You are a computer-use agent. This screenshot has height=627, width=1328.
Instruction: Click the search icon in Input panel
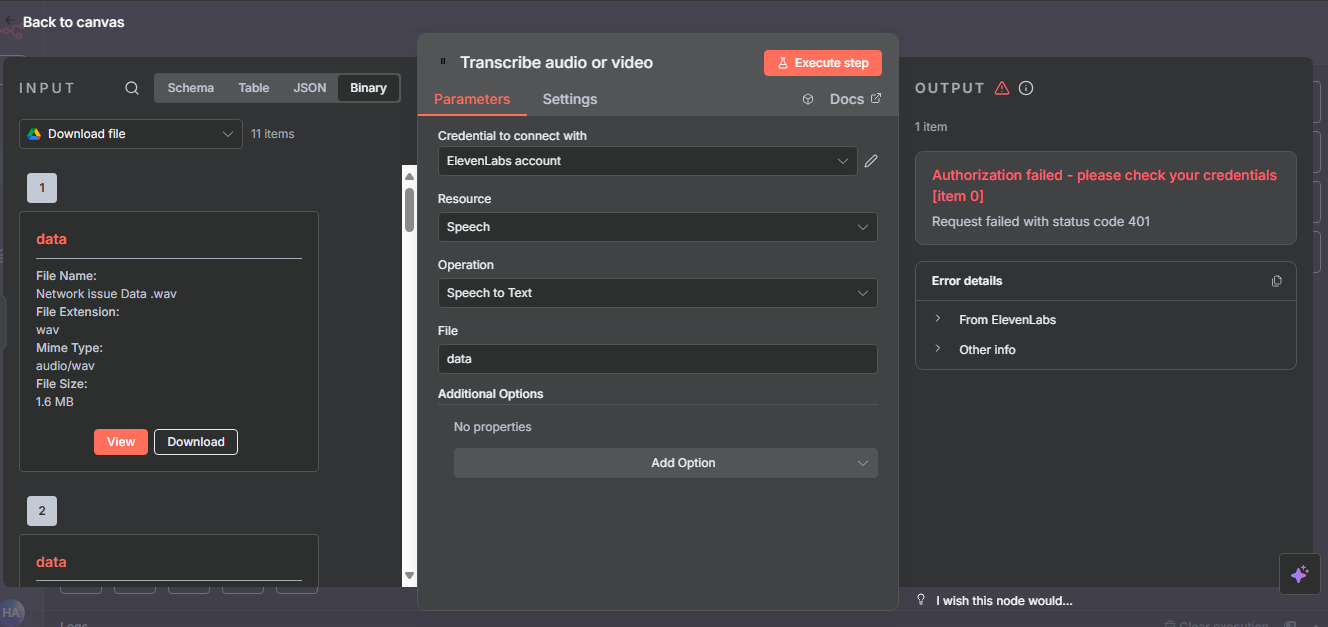[x=132, y=88]
